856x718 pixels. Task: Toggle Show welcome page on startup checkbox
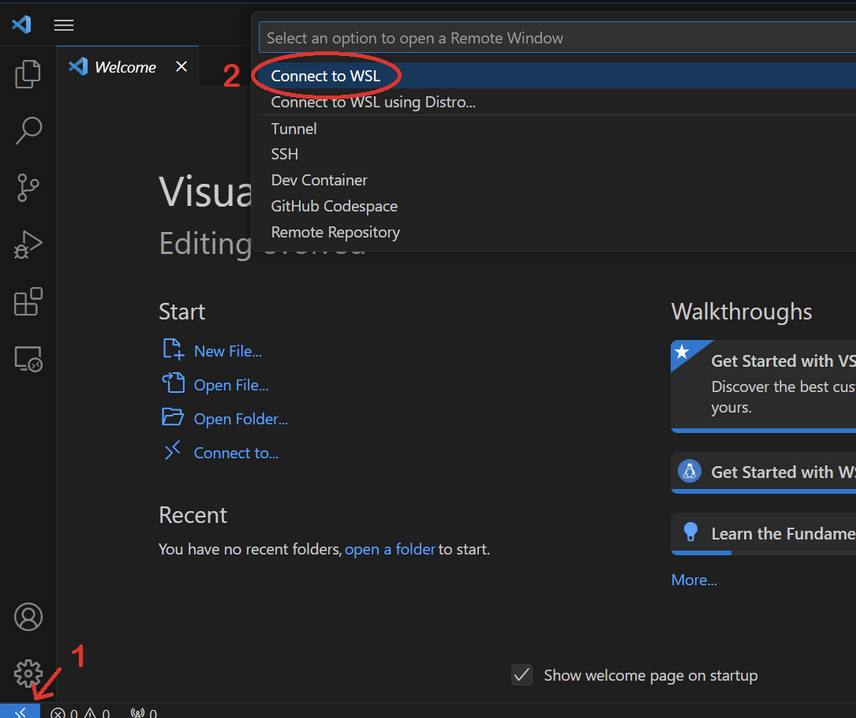522,675
